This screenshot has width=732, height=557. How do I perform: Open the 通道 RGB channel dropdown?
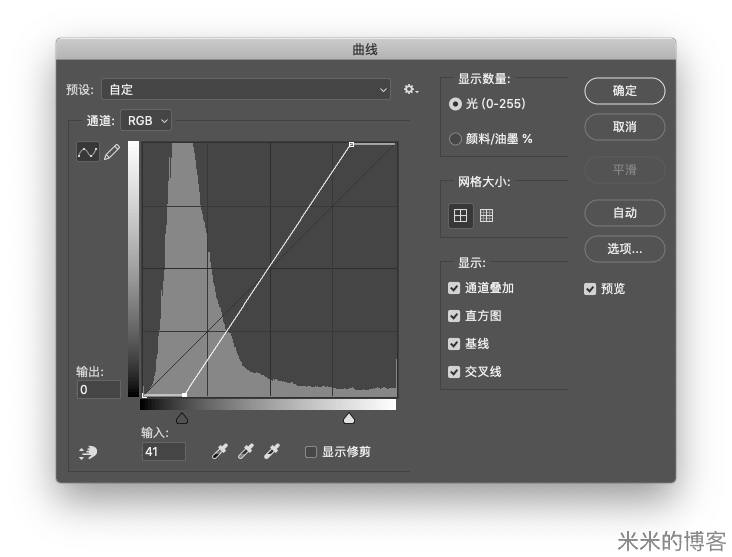[x=146, y=120]
